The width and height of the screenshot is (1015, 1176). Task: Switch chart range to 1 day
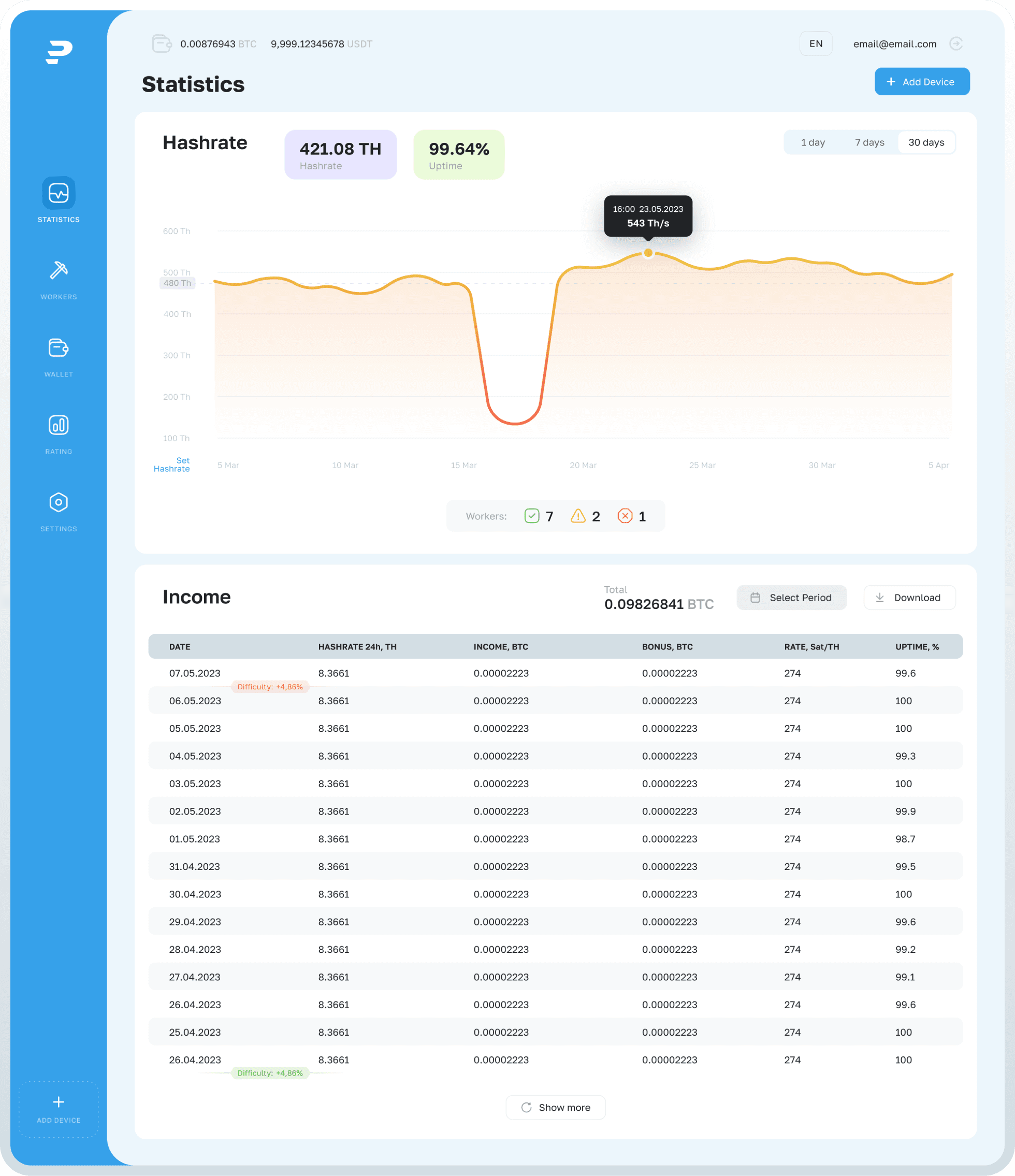pyautogui.click(x=813, y=142)
